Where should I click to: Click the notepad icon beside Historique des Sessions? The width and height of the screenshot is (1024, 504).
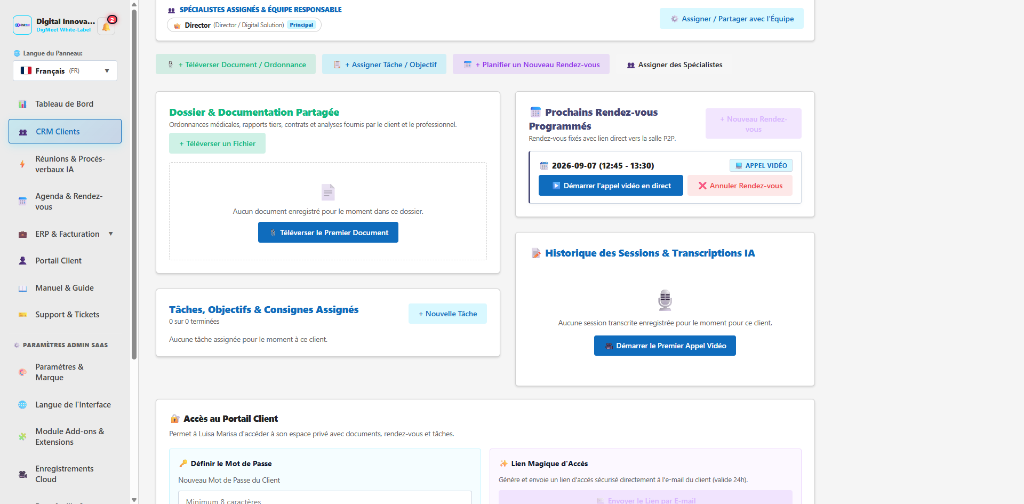pyautogui.click(x=536, y=253)
